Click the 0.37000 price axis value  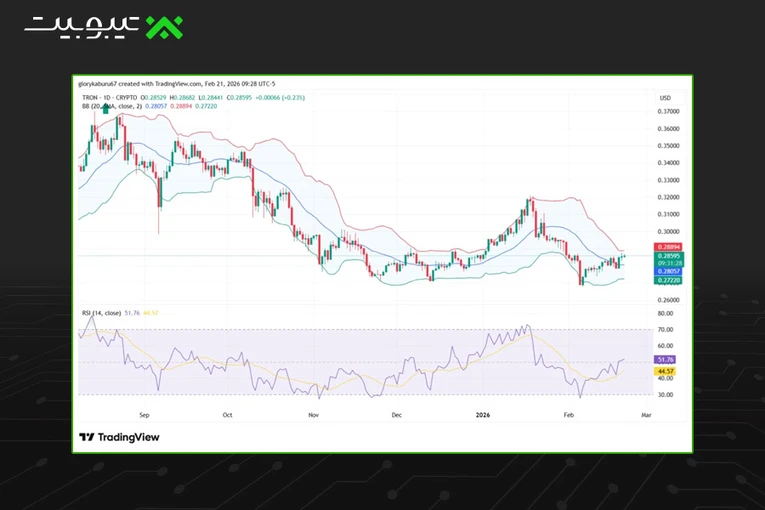[x=668, y=111]
